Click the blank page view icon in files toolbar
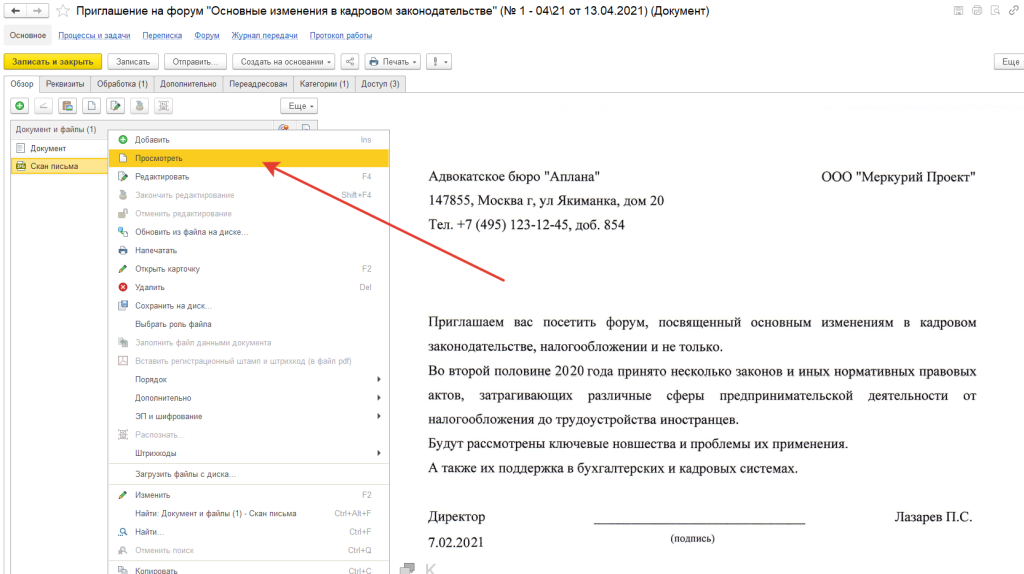The image size is (1024, 574). [x=92, y=106]
